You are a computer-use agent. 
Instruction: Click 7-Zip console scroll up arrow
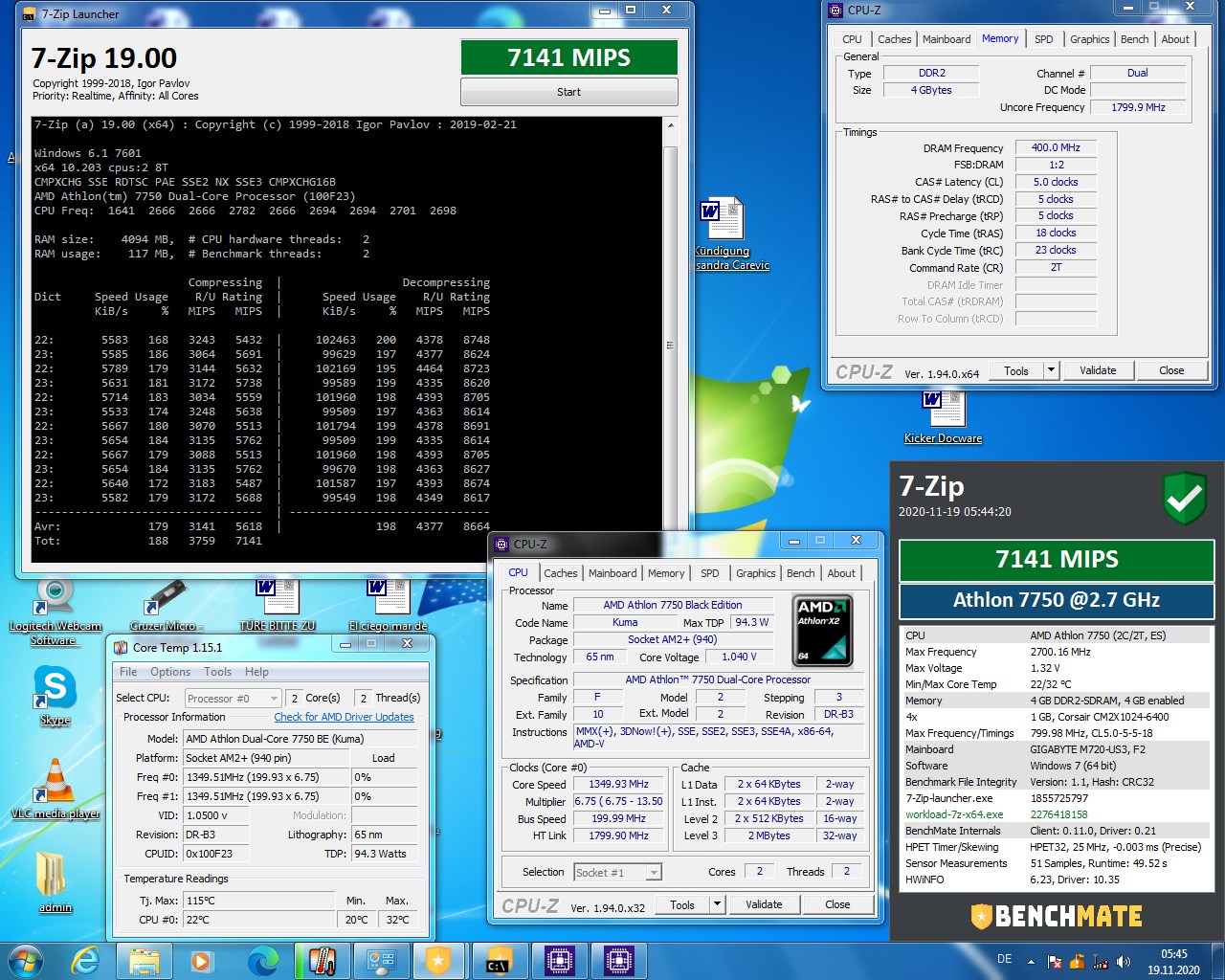[670, 125]
